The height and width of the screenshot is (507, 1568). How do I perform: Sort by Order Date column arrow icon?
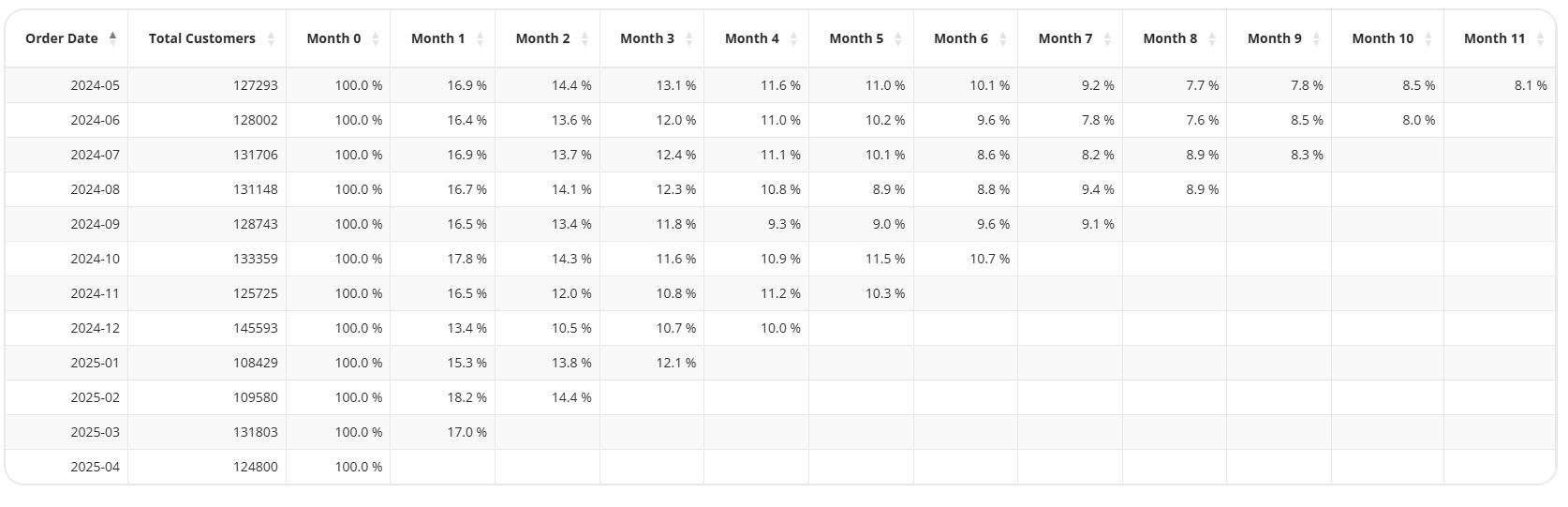click(x=113, y=38)
